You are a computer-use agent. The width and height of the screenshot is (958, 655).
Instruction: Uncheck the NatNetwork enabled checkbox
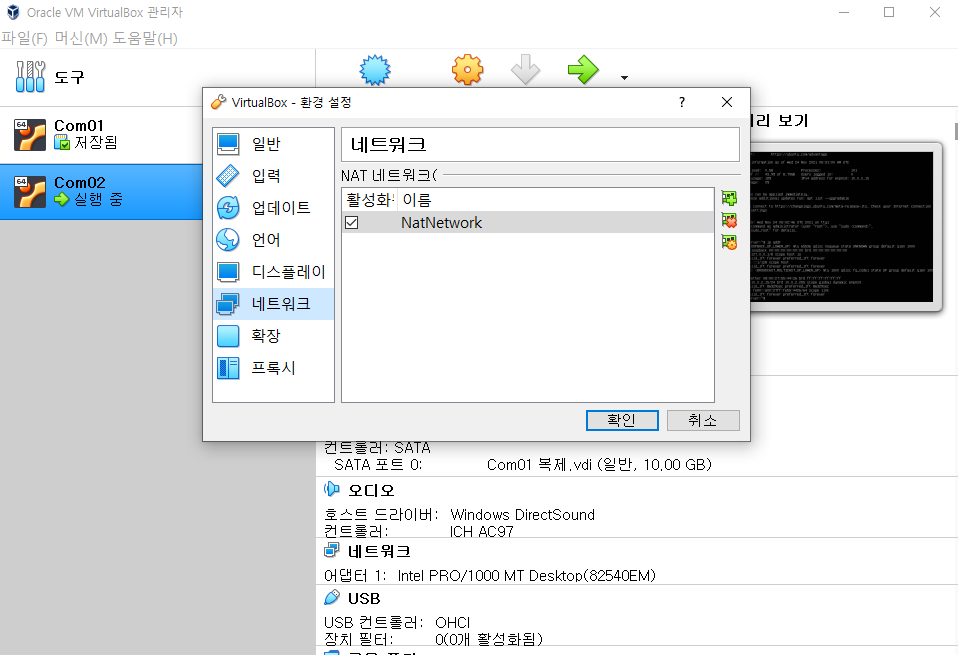point(351,223)
